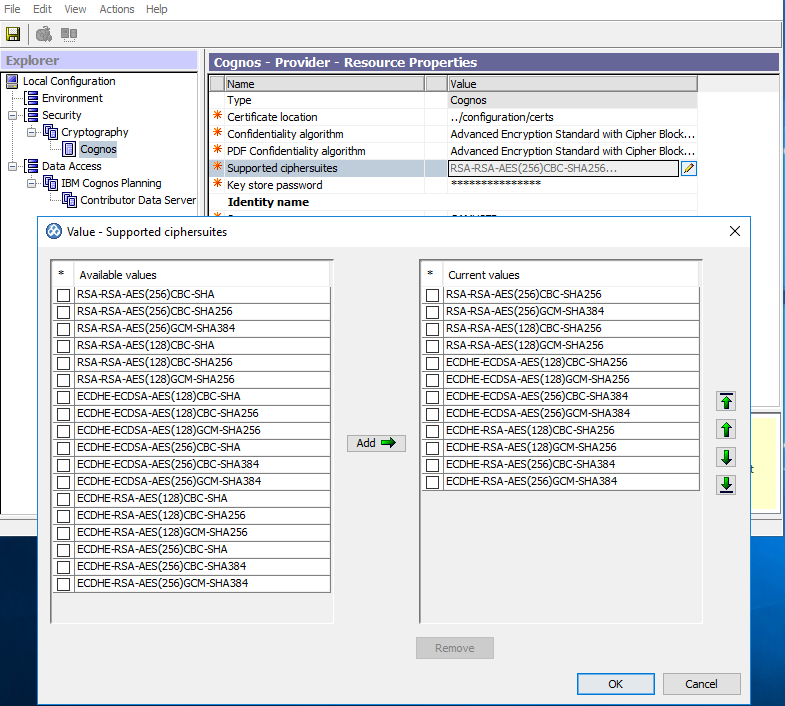
Task: Open the Actions menu
Action: [x=117, y=9]
